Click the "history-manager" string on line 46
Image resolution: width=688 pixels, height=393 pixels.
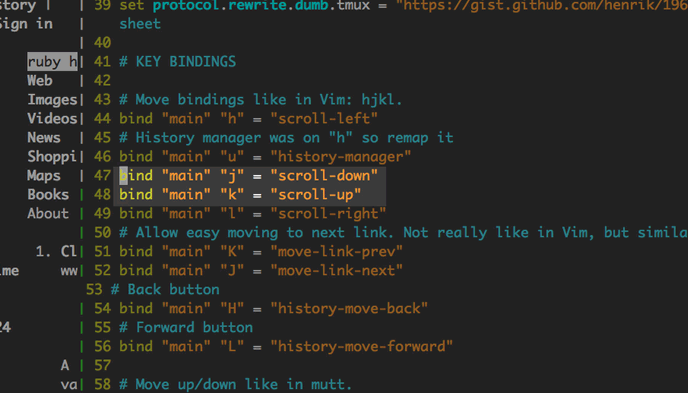[341, 157]
